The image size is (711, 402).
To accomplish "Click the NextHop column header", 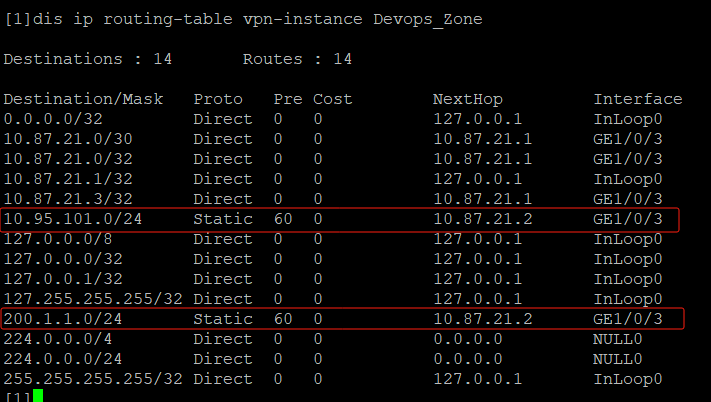I will click(467, 99).
